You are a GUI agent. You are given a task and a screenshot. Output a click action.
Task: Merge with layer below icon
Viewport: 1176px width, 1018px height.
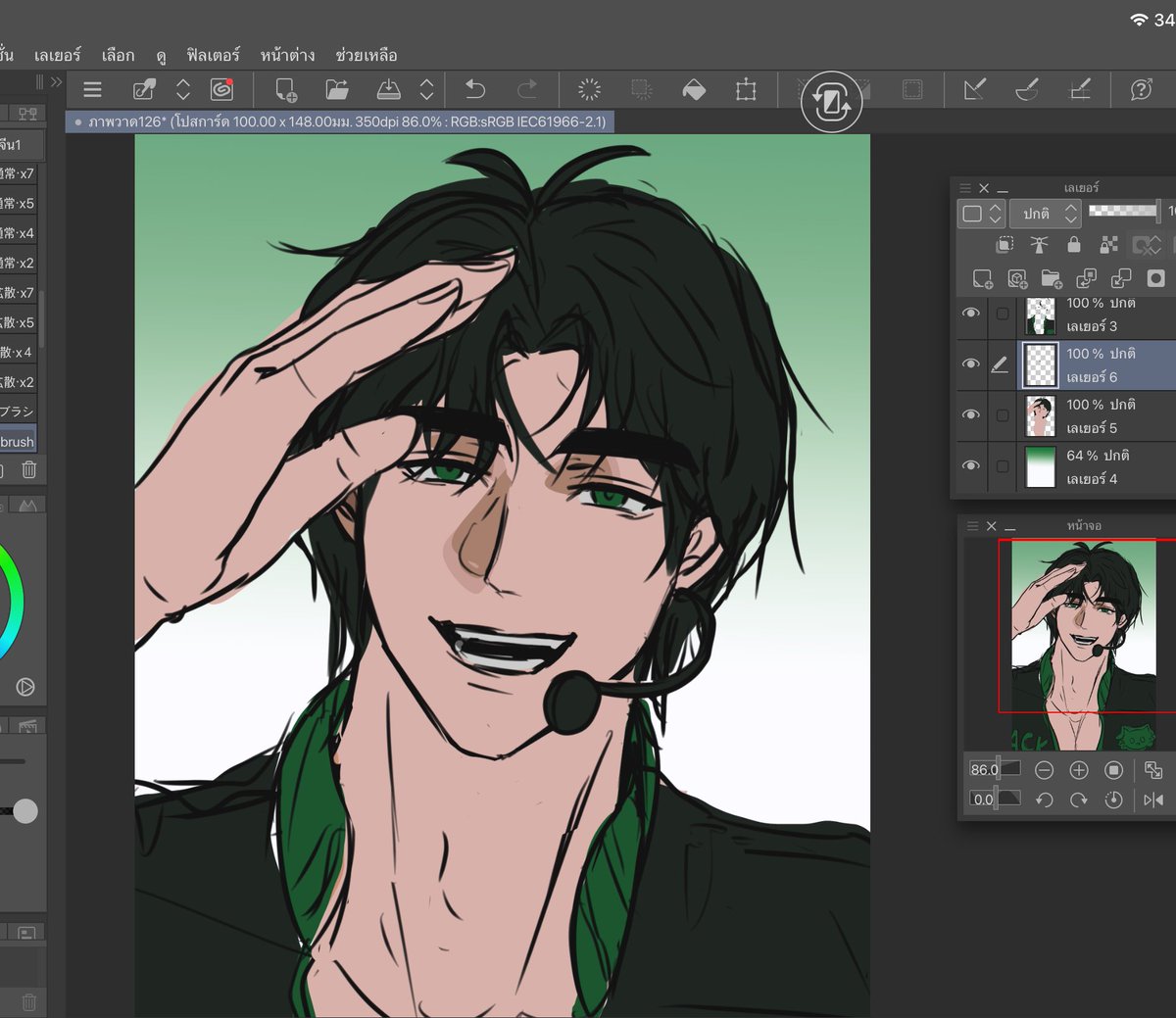[1120, 279]
